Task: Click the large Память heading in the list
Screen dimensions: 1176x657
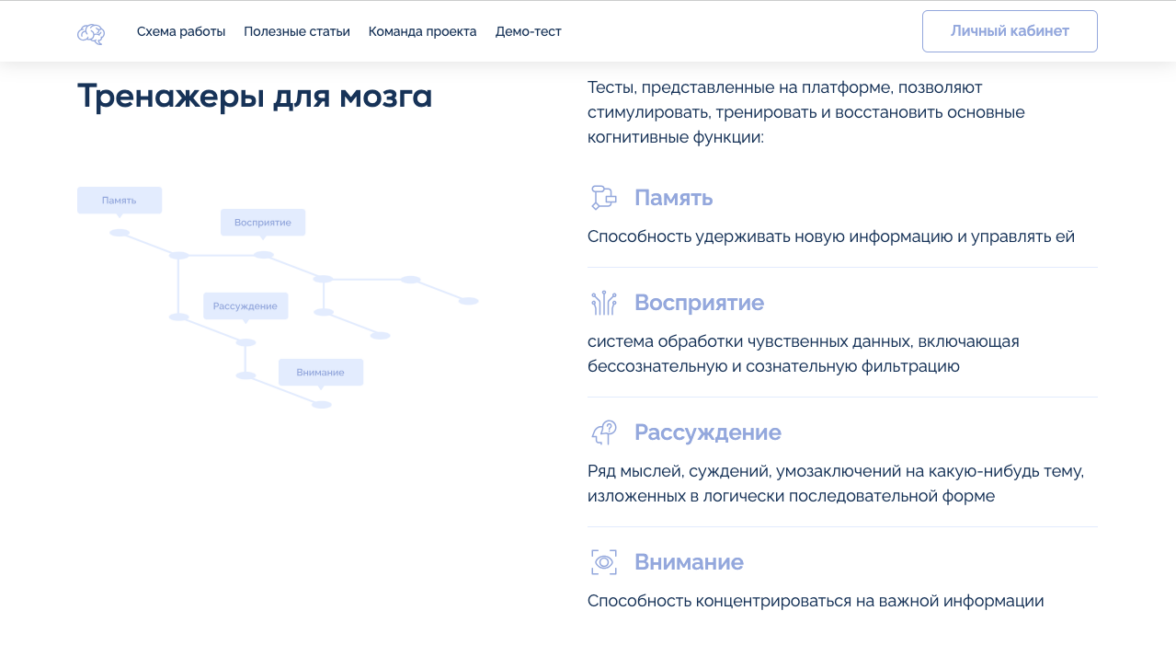Action: pyautogui.click(x=673, y=198)
